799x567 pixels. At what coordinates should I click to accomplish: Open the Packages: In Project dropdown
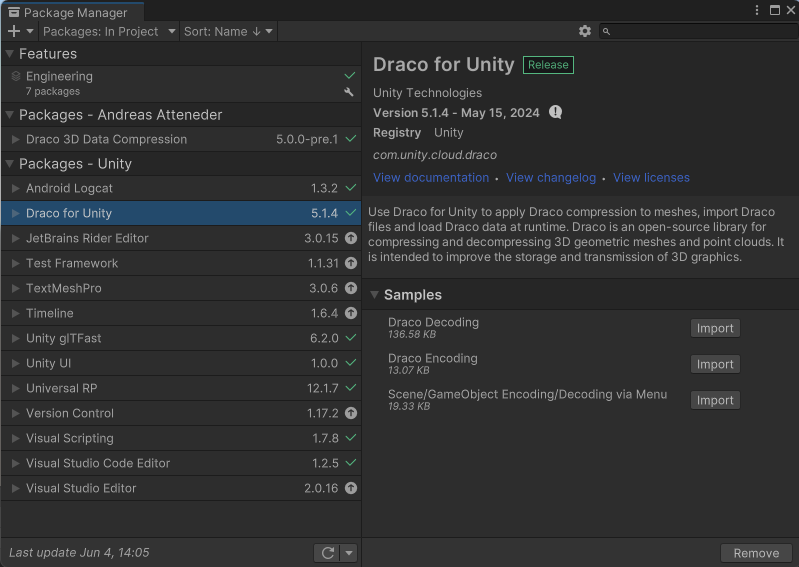(109, 32)
